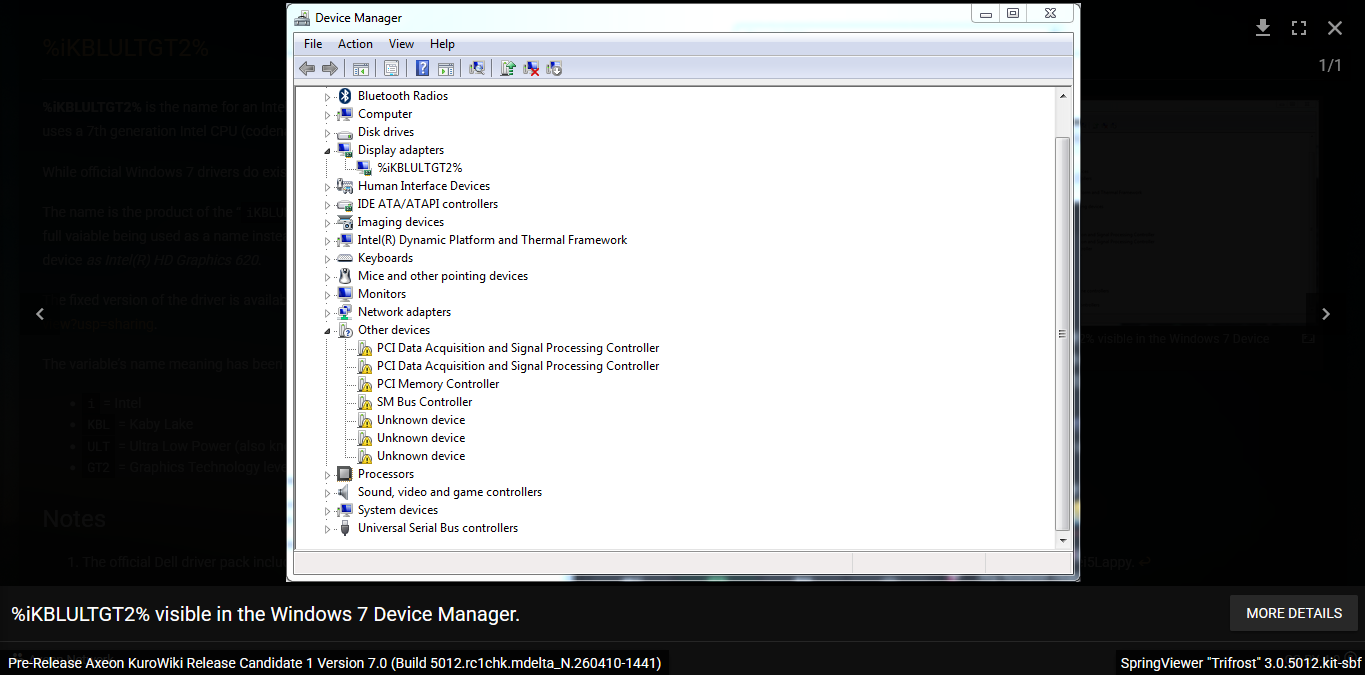Click the Properties toolbar icon
The width and height of the screenshot is (1365, 675).
[x=391, y=68]
